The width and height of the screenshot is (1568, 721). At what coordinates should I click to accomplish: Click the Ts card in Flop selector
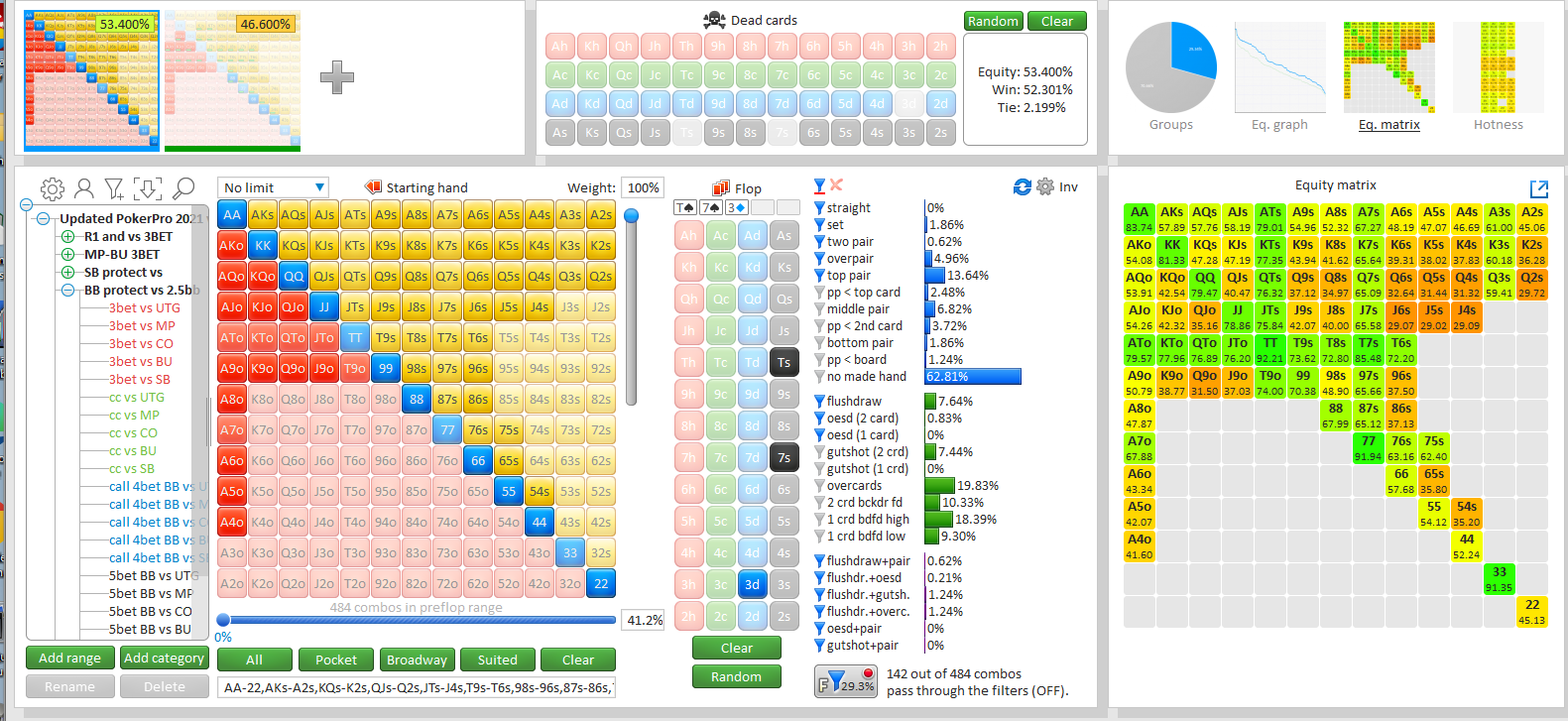click(784, 362)
